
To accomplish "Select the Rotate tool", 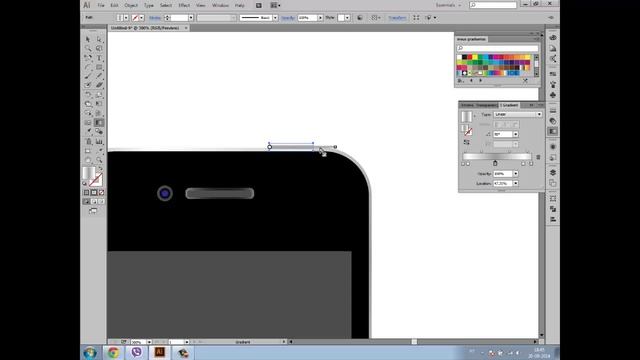I will click(x=88, y=95).
